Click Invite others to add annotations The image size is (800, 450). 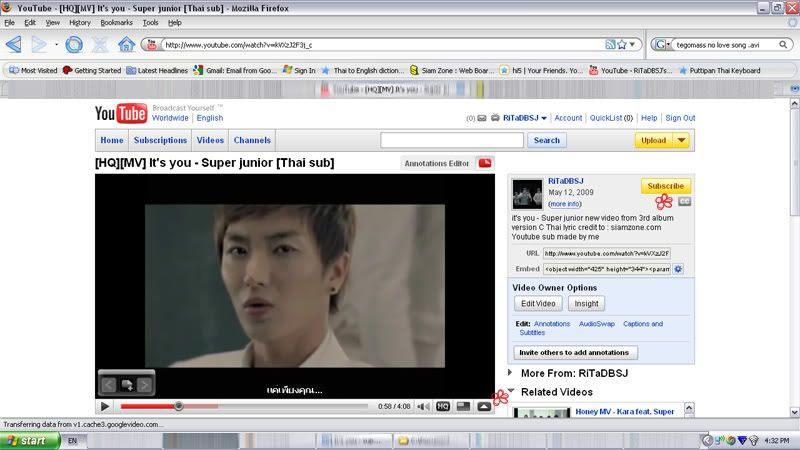(575, 353)
